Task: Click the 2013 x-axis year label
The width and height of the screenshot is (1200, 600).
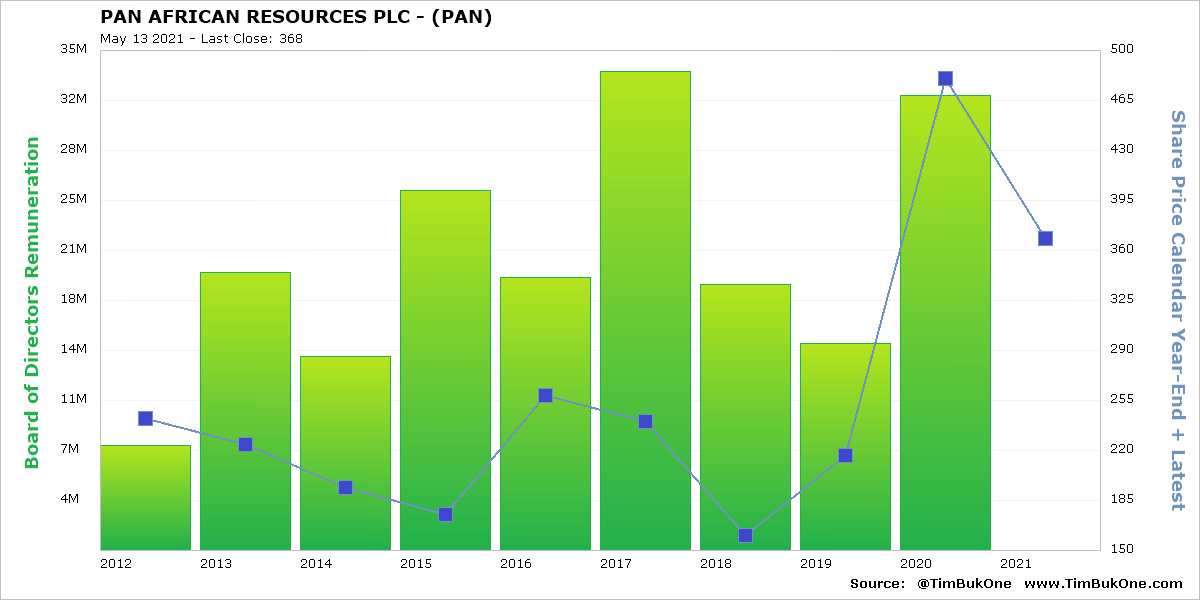Action: 216,564
